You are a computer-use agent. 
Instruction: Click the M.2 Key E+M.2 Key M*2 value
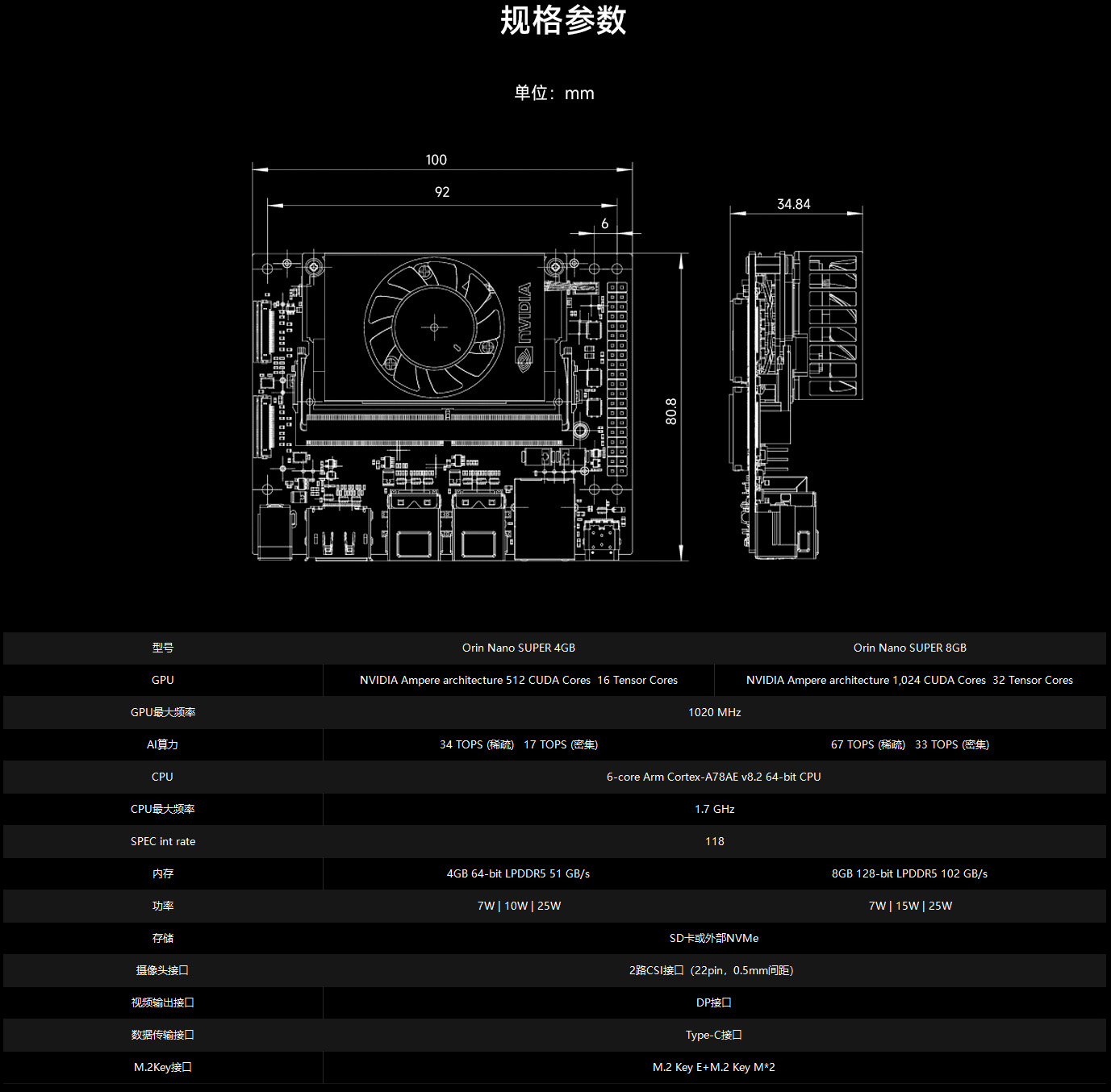pyautogui.click(x=714, y=1067)
